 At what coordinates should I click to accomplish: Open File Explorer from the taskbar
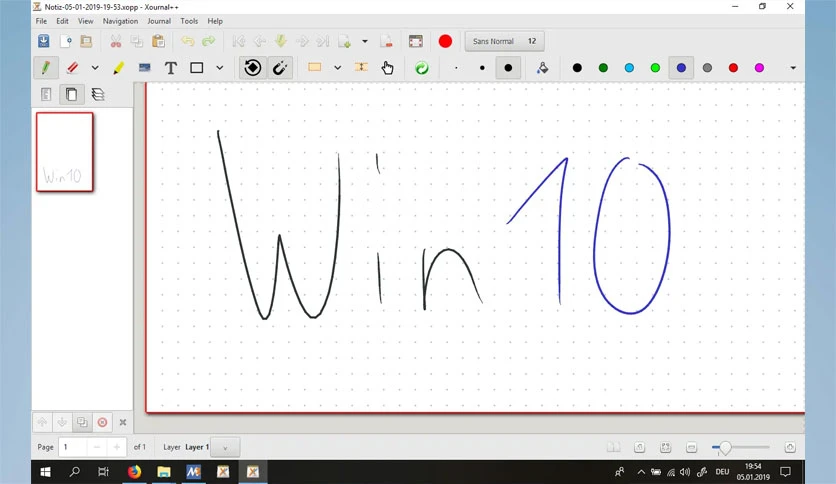tap(164, 472)
